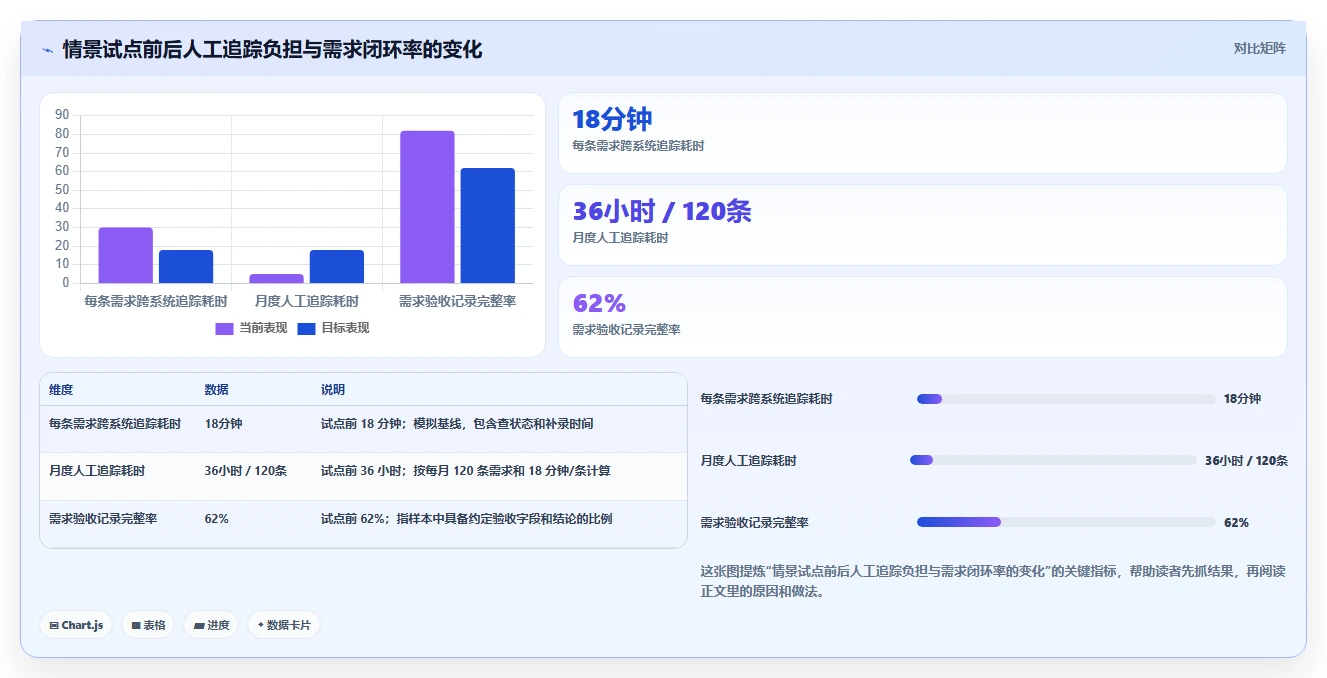Click the note starting 试点前 36 小时
Viewport: 1327px width, 678px height.
466,471
